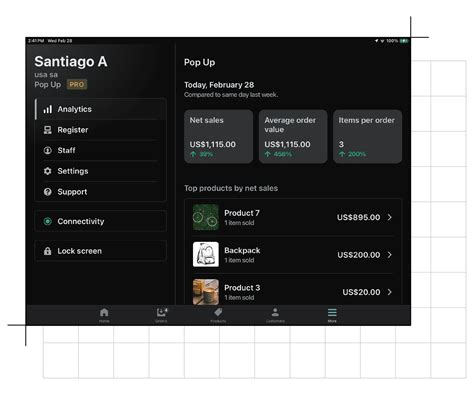The image size is (474, 395).
Task: Click the Product 3 thumbnail image
Action: [206, 292]
